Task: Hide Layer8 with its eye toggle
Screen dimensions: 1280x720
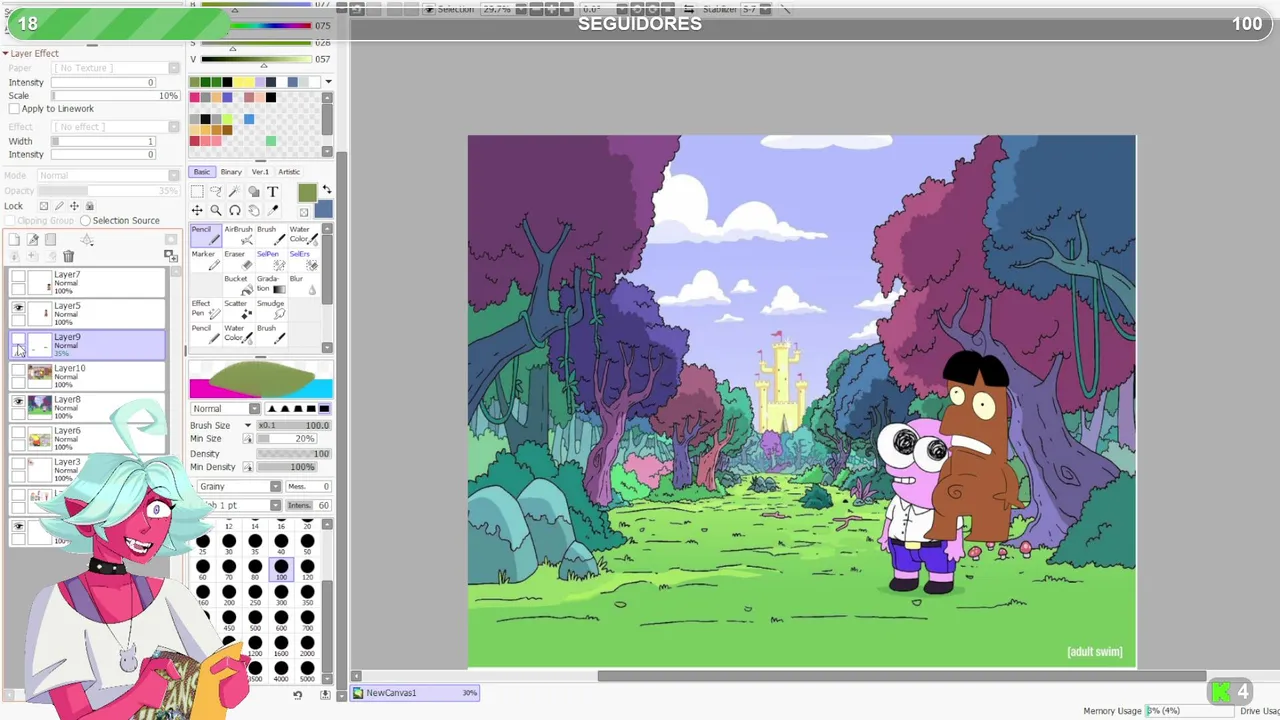Action: click(x=18, y=401)
